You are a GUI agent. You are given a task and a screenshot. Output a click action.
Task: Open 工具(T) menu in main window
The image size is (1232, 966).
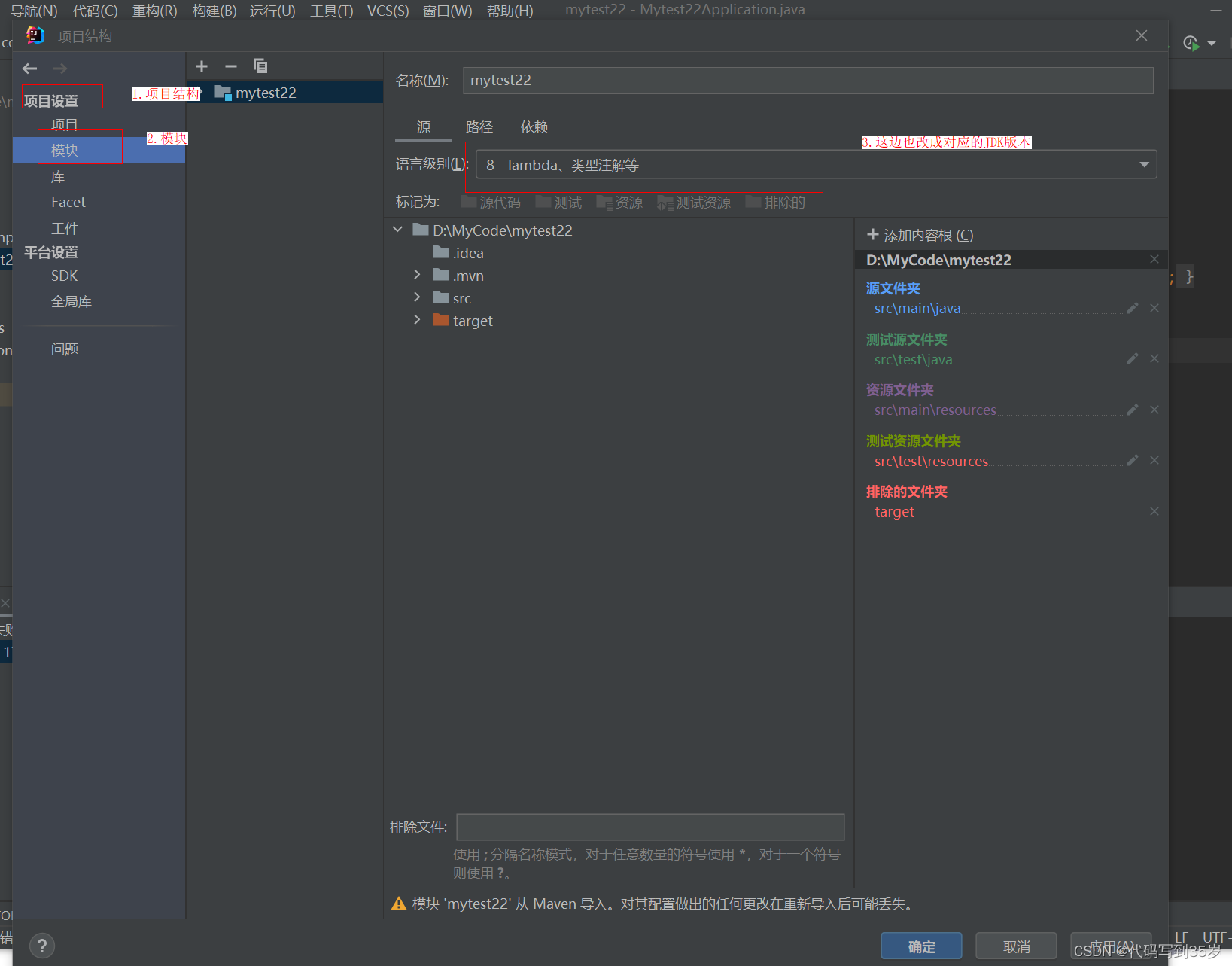click(331, 11)
